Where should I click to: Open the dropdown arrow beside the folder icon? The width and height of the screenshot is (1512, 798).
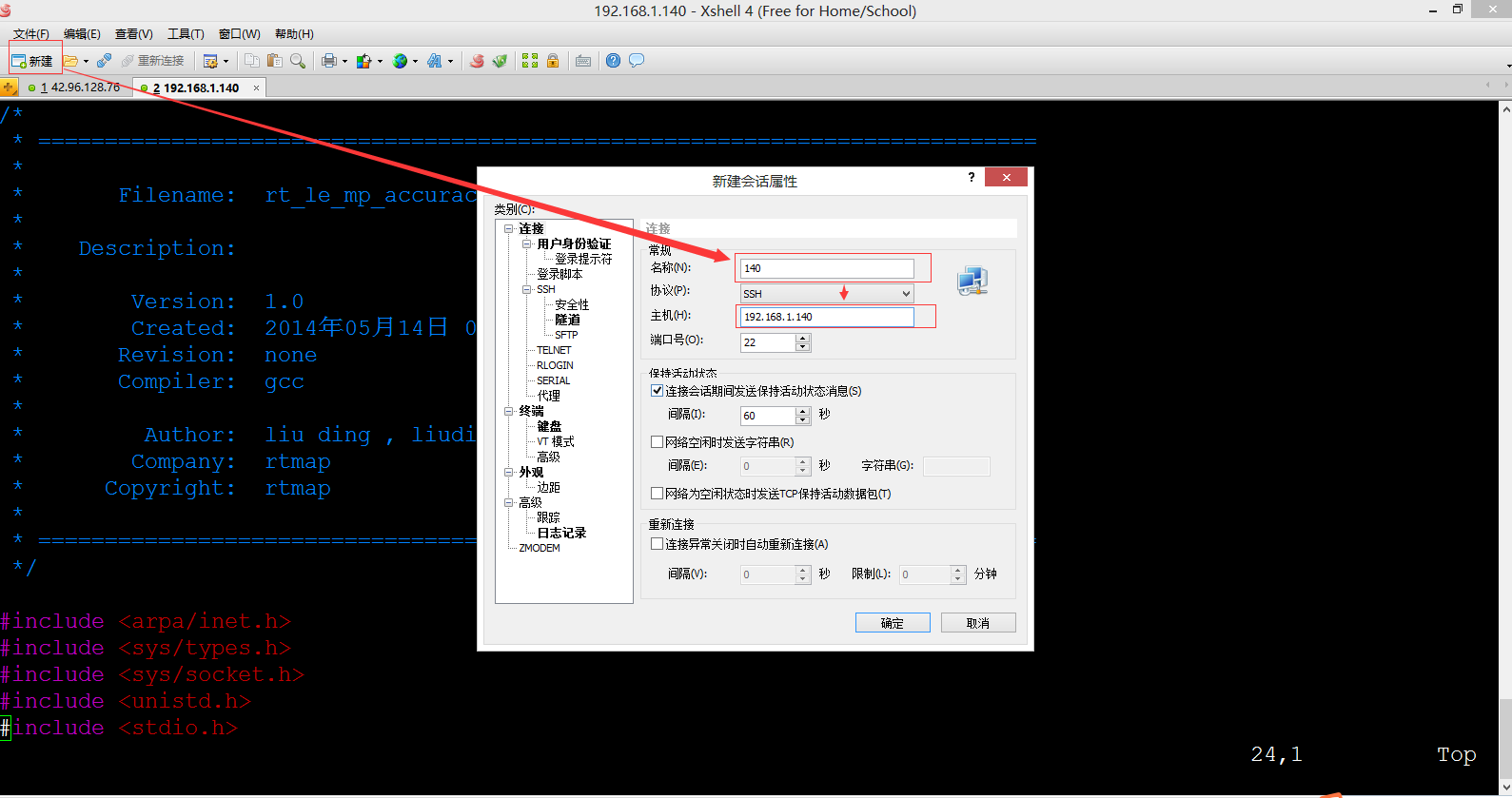coord(86,61)
